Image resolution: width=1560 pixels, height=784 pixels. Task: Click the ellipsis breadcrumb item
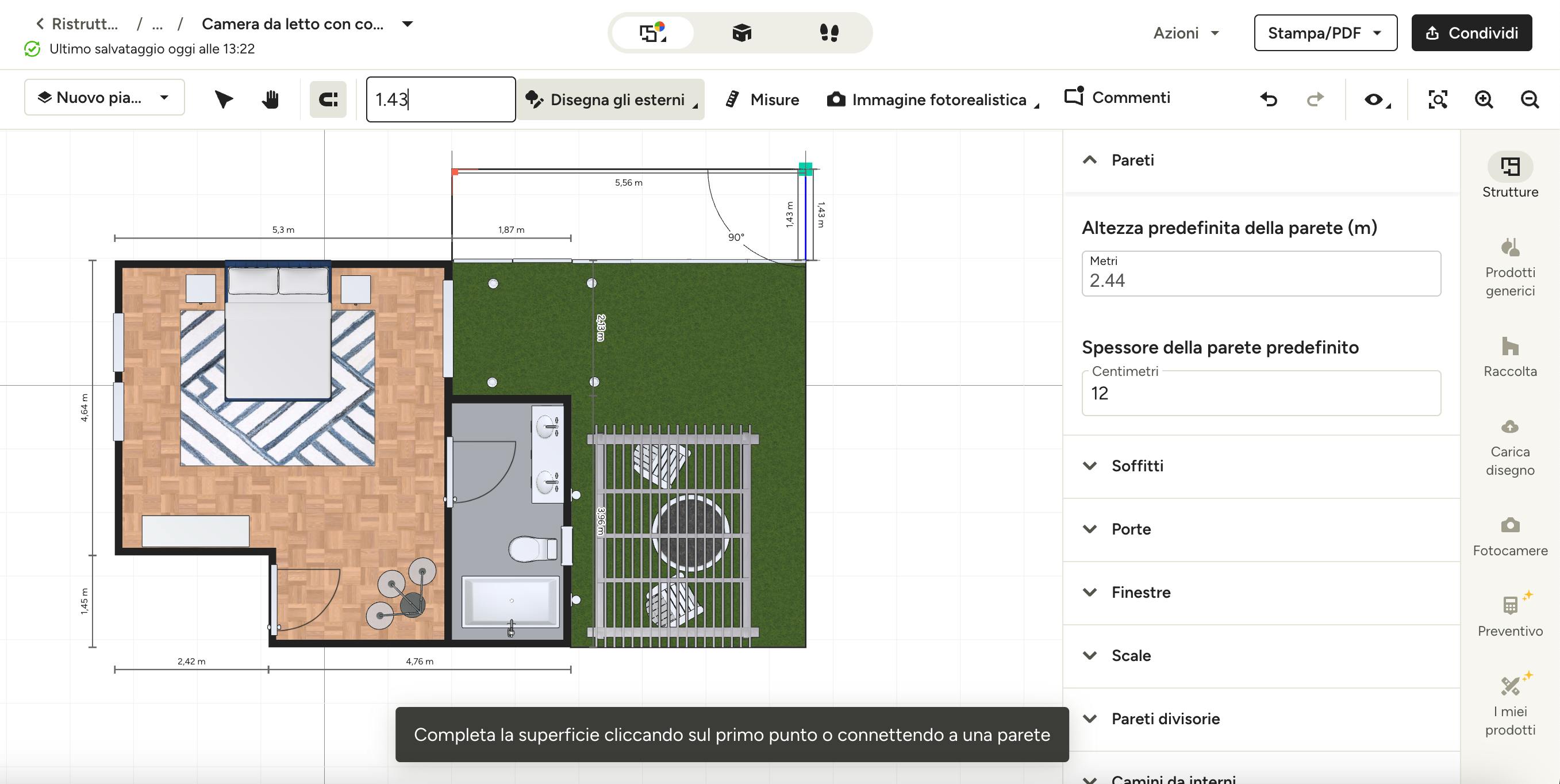[x=157, y=24]
